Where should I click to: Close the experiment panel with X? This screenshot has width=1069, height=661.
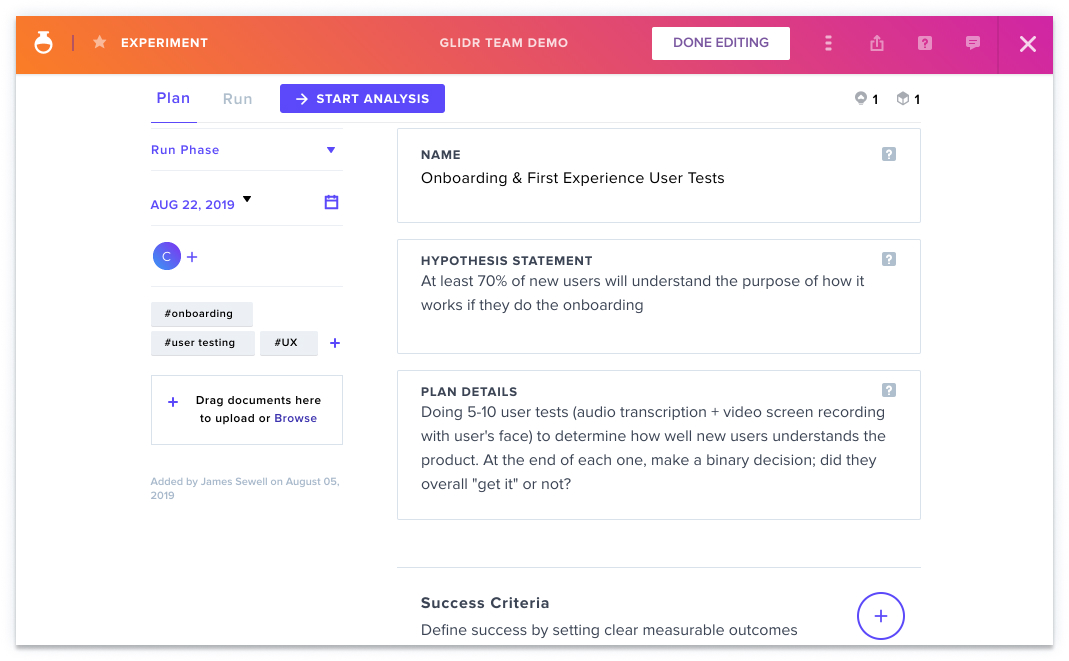(1027, 44)
